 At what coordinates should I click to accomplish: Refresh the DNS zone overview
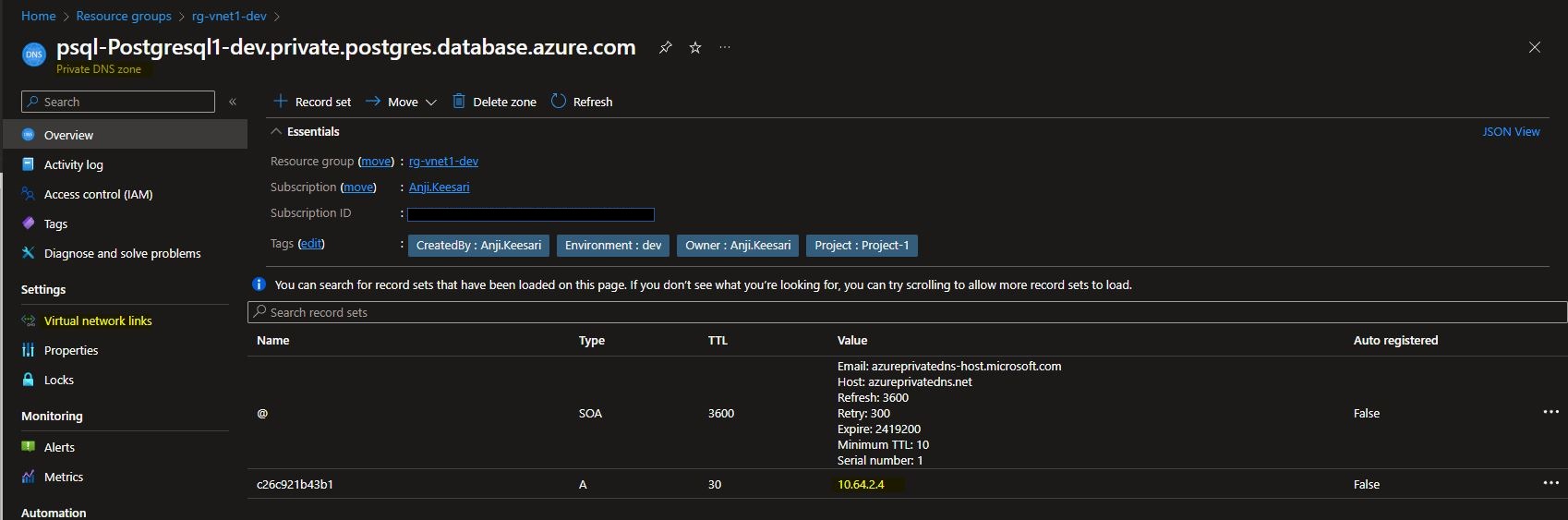[582, 102]
